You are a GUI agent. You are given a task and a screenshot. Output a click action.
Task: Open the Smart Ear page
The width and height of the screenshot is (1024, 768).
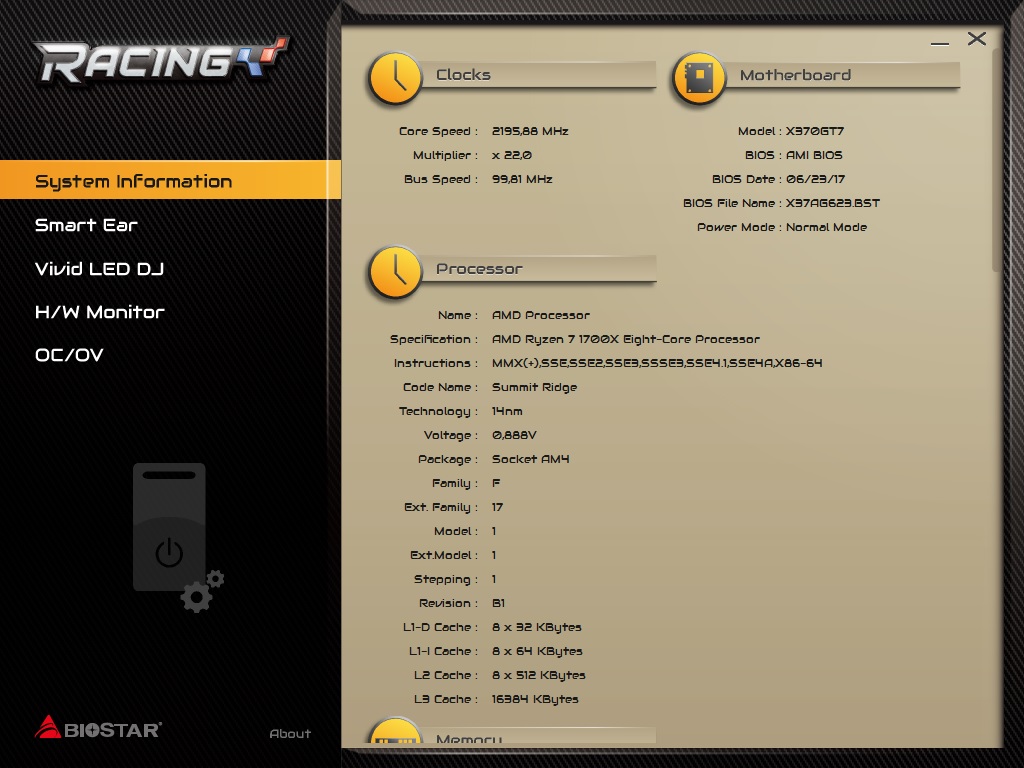pyautogui.click(x=86, y=225)
